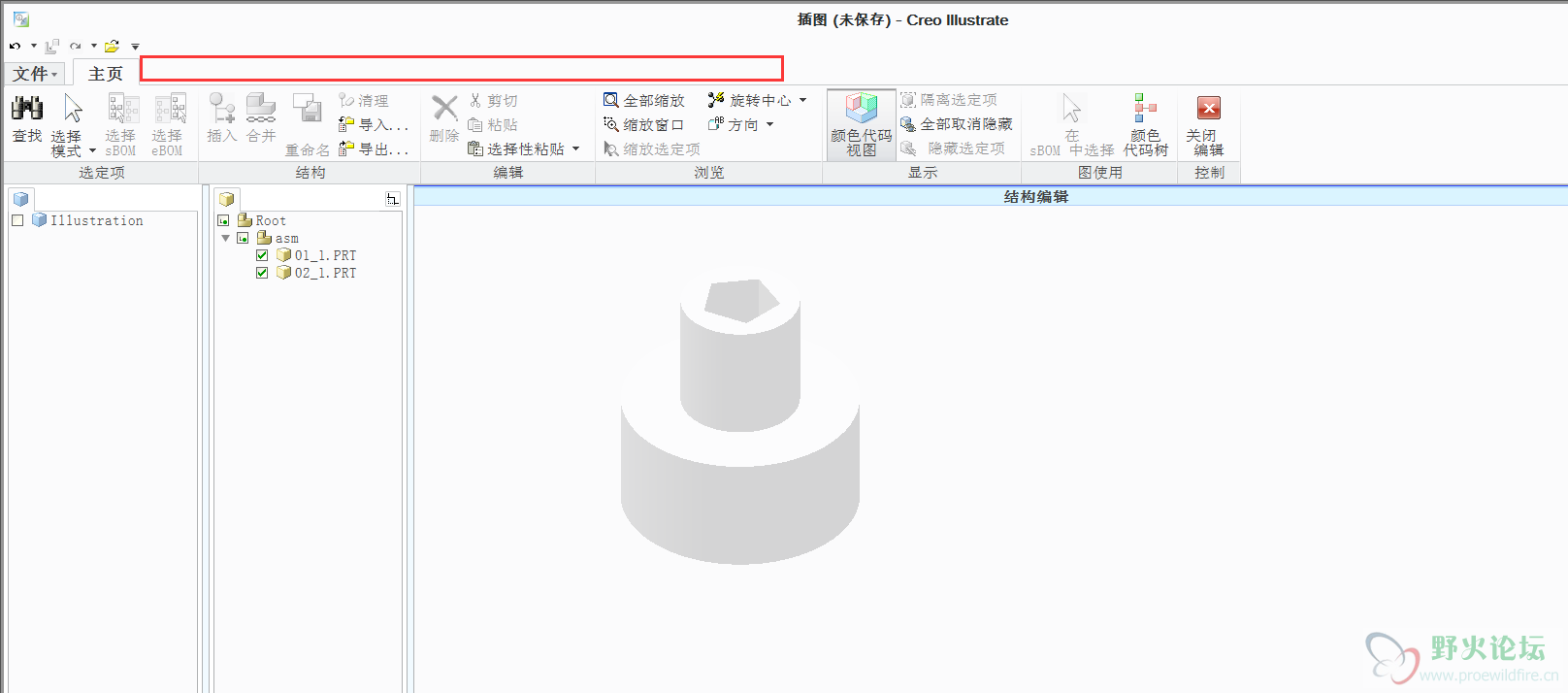Image resolution: width=1568 pixels, height=693 pixels.
Task: Click the 方向 orientation tool
Action: (x=734, y=124)
